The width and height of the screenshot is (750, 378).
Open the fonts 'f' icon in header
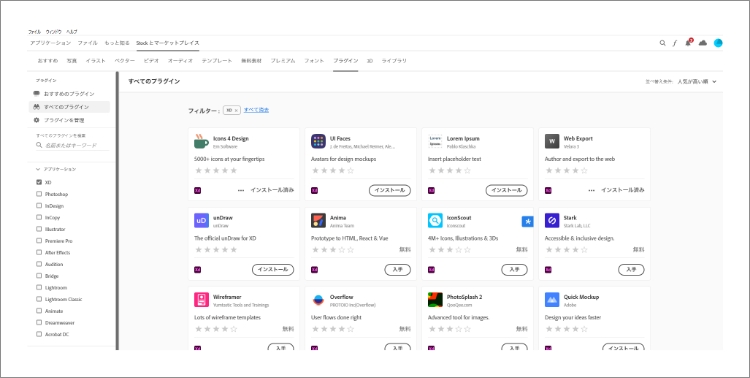tap(675, 43)
